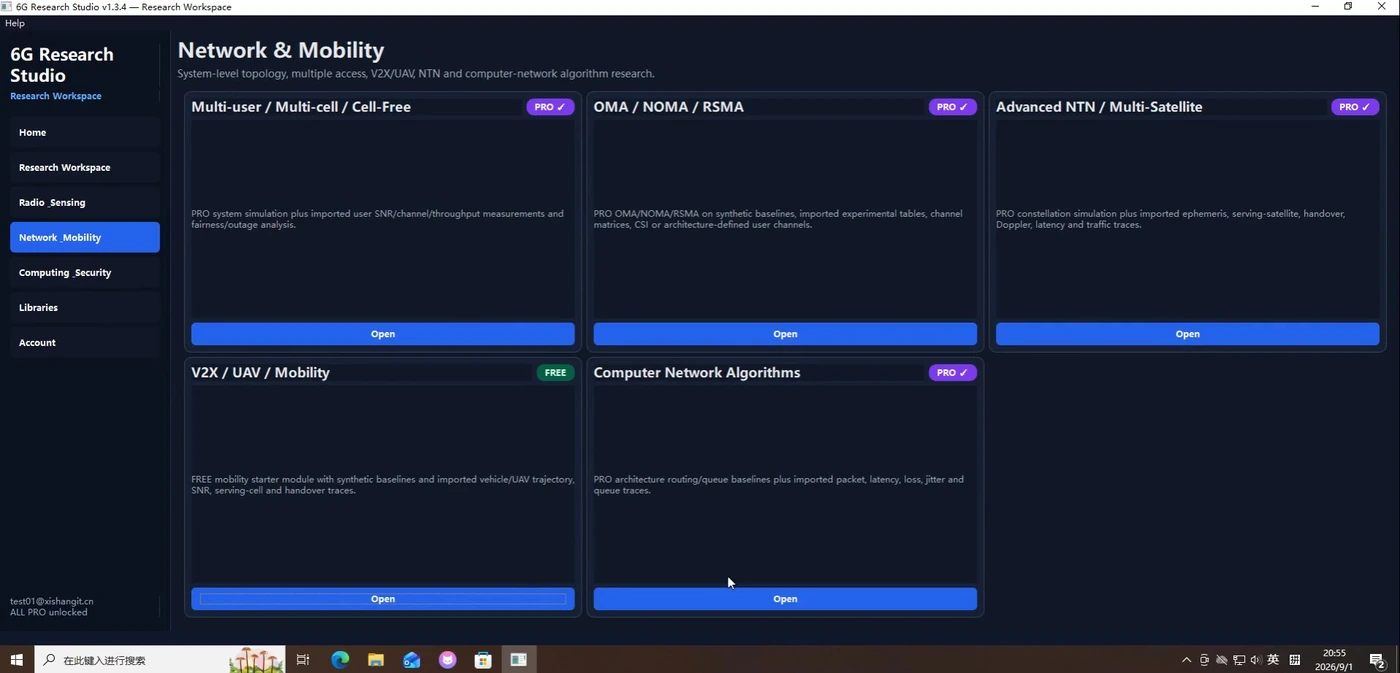The height and width of the screenshot is (673, 1400).
Task: Open the Help menu
Action: (x=15, y=23)
